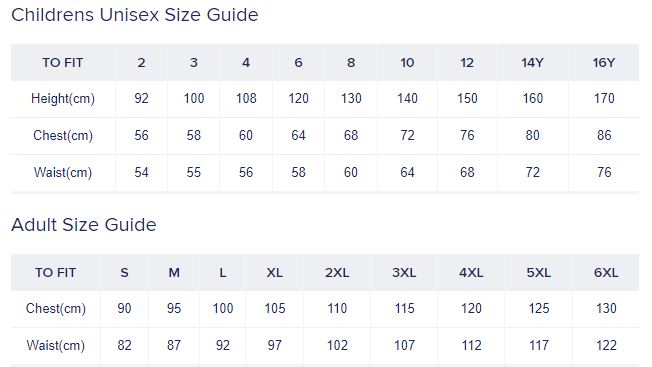Click the children's TO FIT header
This screenshot has height=367, width=652.
click(x=63, y=63)
